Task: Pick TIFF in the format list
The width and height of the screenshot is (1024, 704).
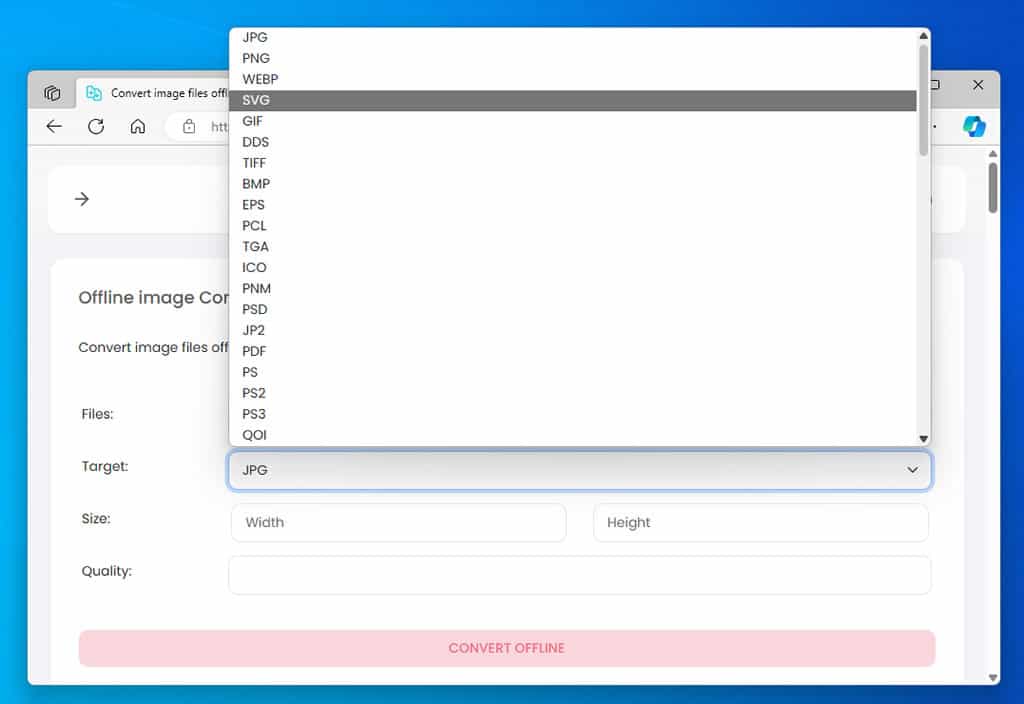Action: pyautogui.click(x=573, y=163)
